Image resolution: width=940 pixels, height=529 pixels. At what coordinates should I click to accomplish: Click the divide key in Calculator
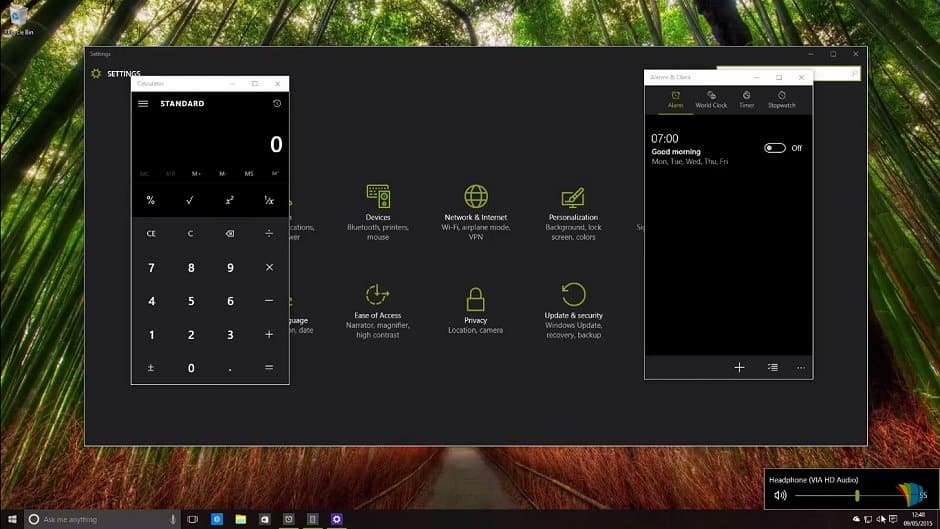(269, 234)
